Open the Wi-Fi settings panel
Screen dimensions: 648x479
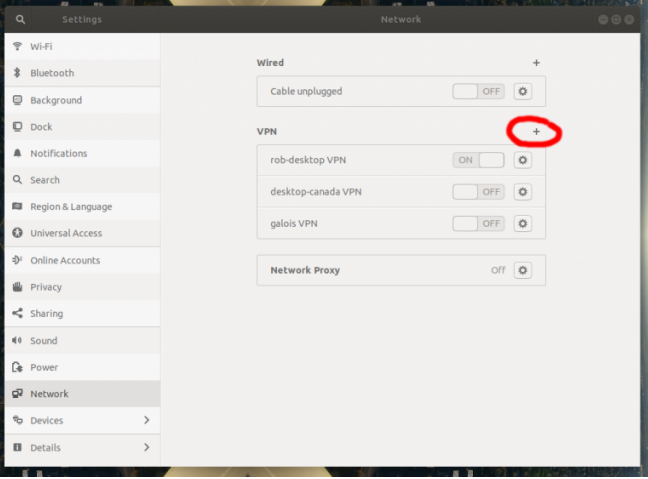41,47
